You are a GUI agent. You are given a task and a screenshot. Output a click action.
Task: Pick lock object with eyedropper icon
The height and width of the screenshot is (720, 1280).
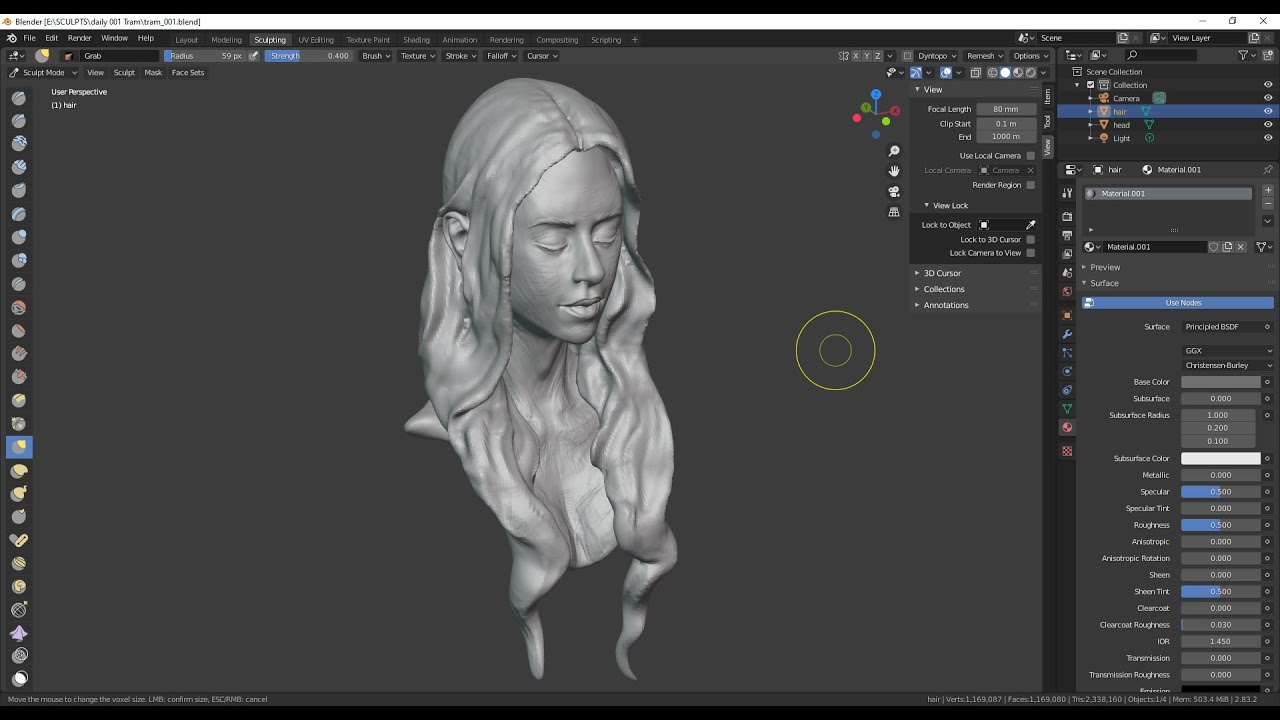click(x=1030, y=225)
